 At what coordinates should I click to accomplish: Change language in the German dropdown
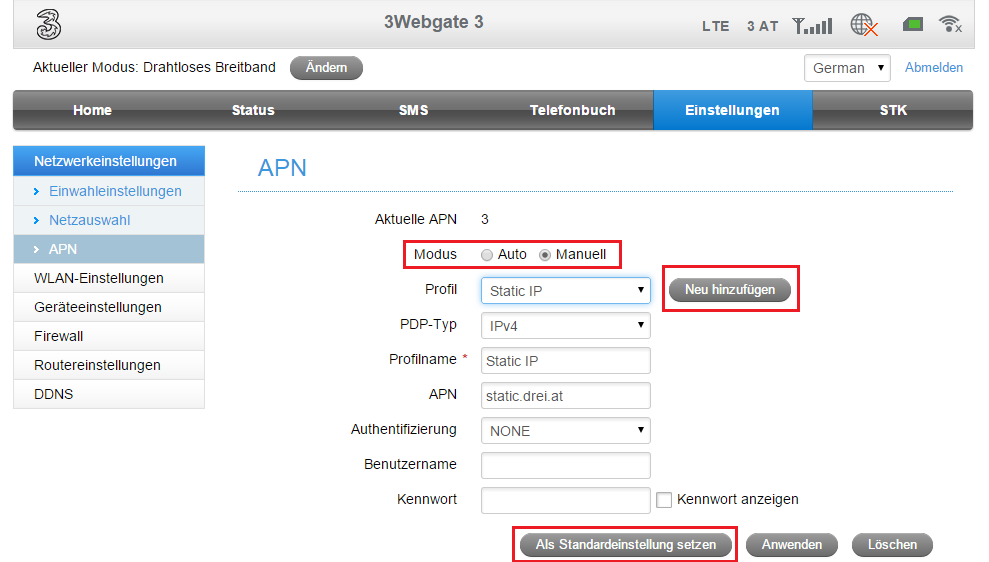(x=846, y=68)
